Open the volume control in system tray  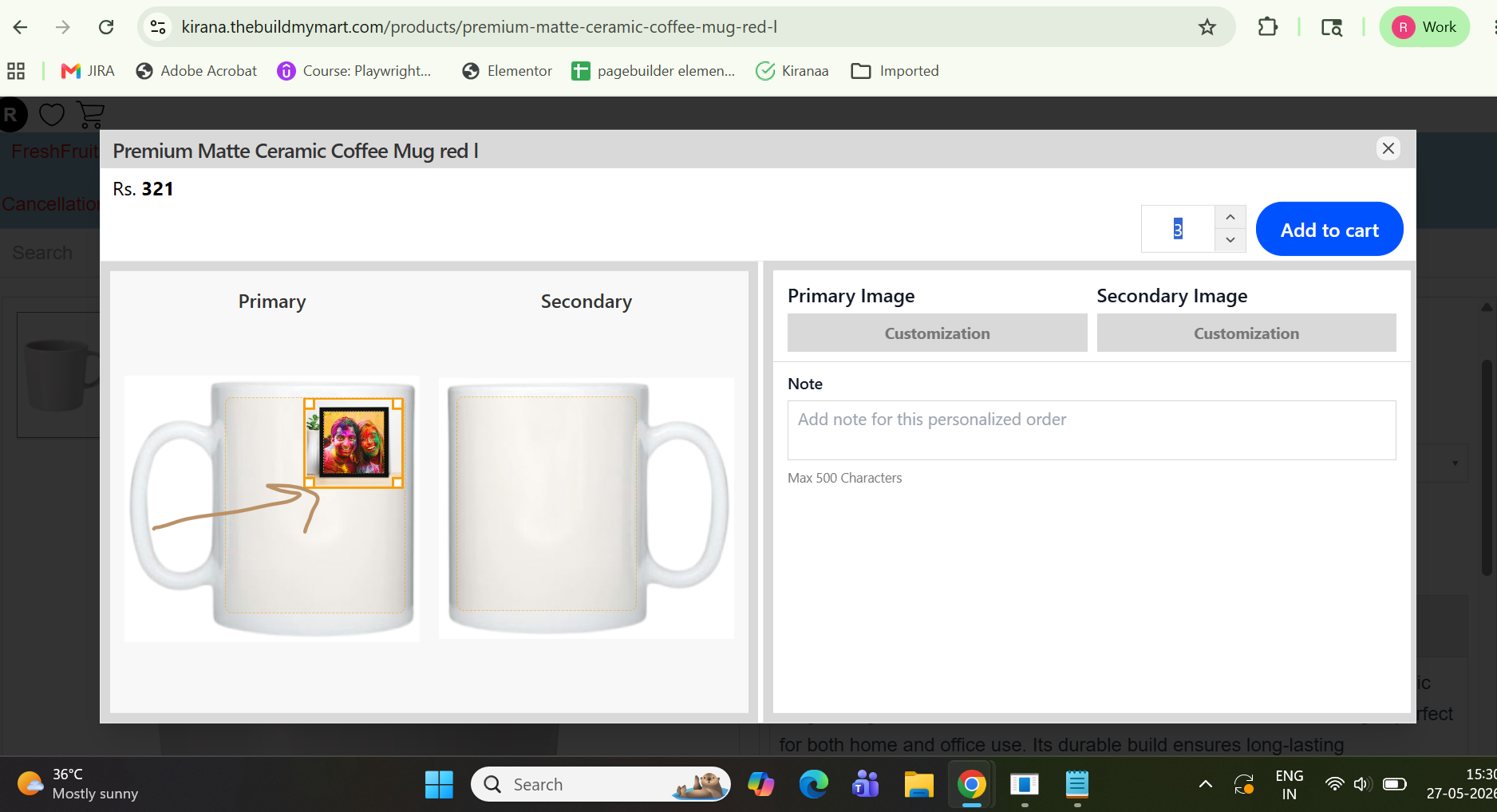(x=1362, y=784)
